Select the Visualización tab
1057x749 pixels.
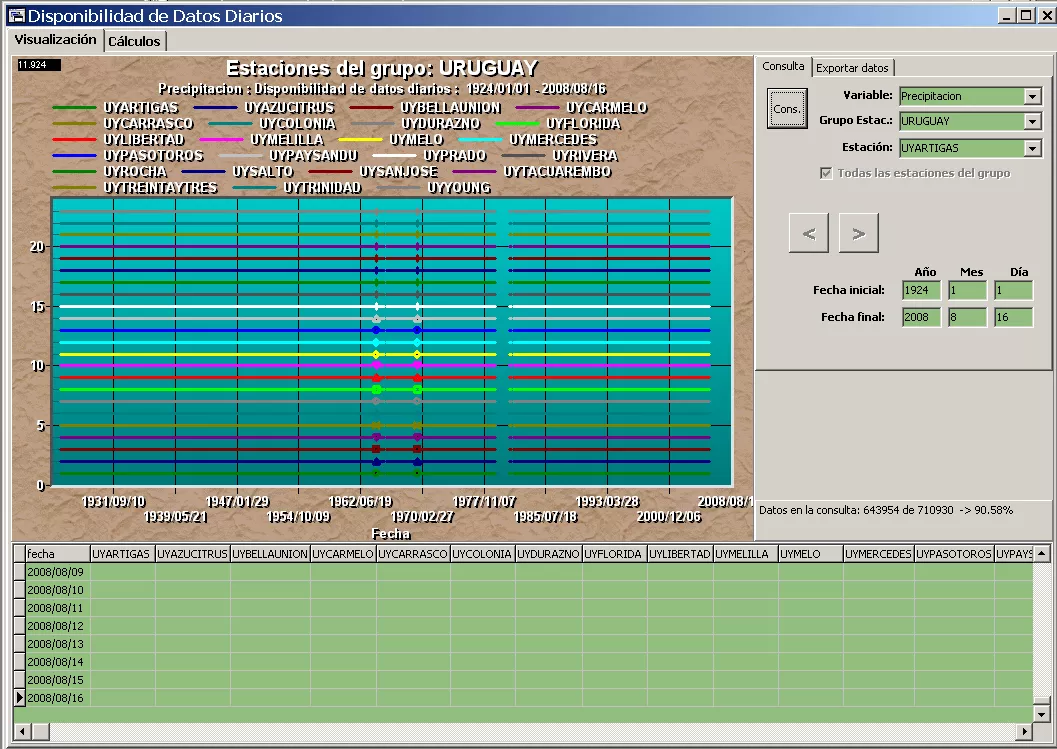point(55,39)
